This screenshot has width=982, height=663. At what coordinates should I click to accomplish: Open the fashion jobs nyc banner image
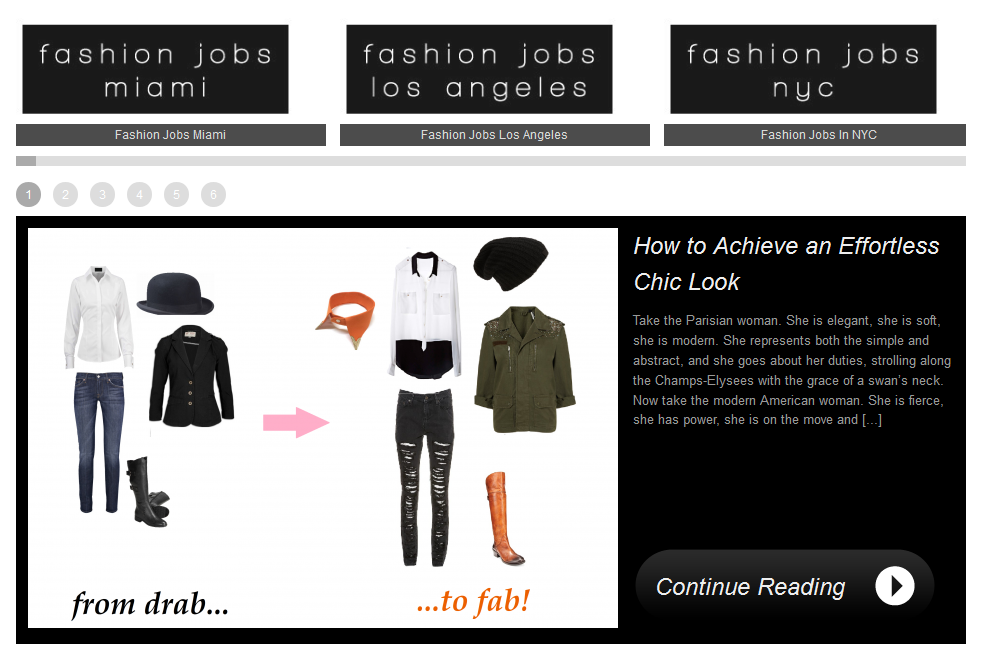[x=803, y=69]
